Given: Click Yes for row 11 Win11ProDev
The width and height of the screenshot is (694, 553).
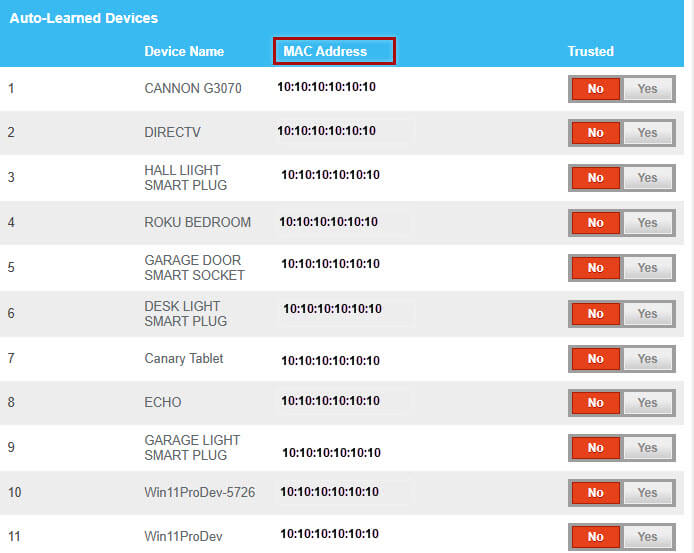Looking at the screenshot, I should (647, 537).
